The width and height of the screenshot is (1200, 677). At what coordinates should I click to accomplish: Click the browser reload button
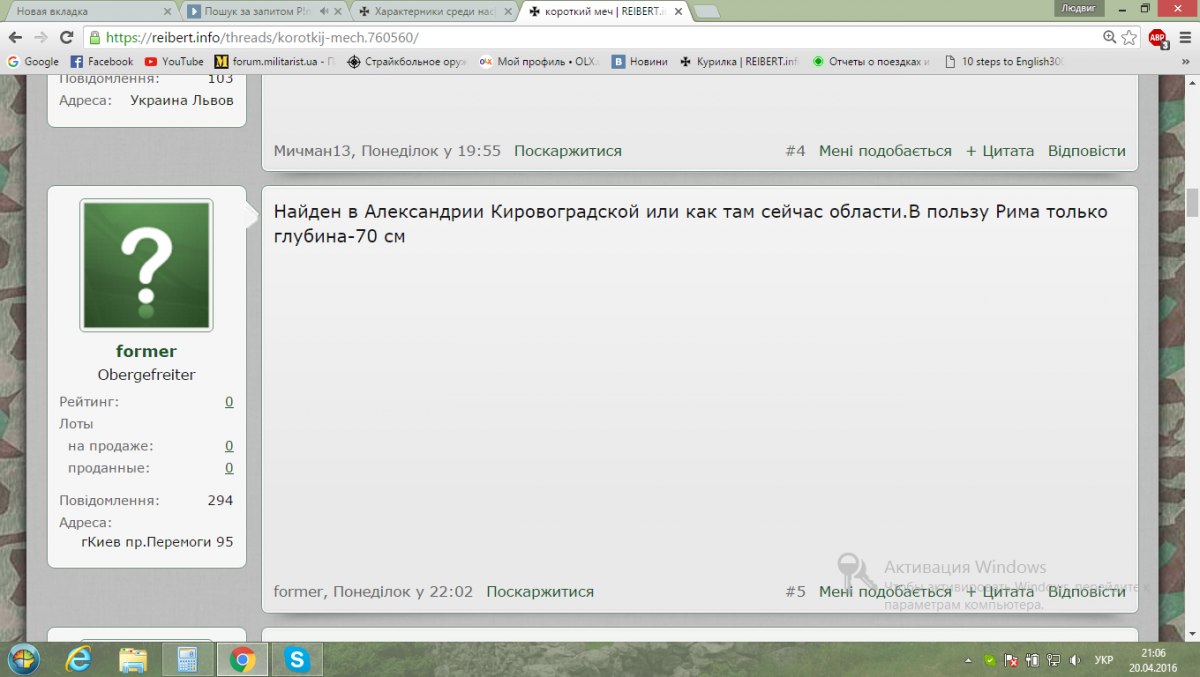coord(66,37)
